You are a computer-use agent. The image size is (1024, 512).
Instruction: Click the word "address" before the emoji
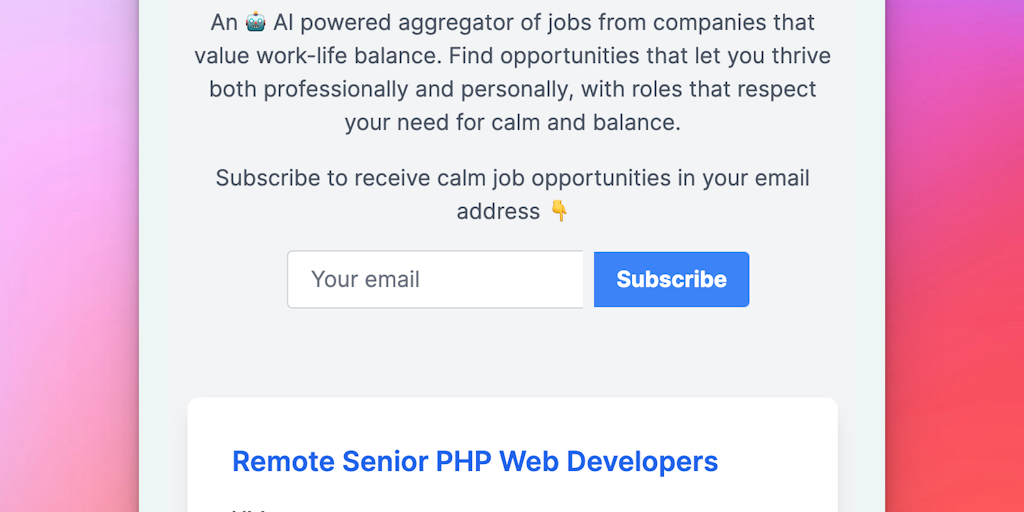coord(498,211)
